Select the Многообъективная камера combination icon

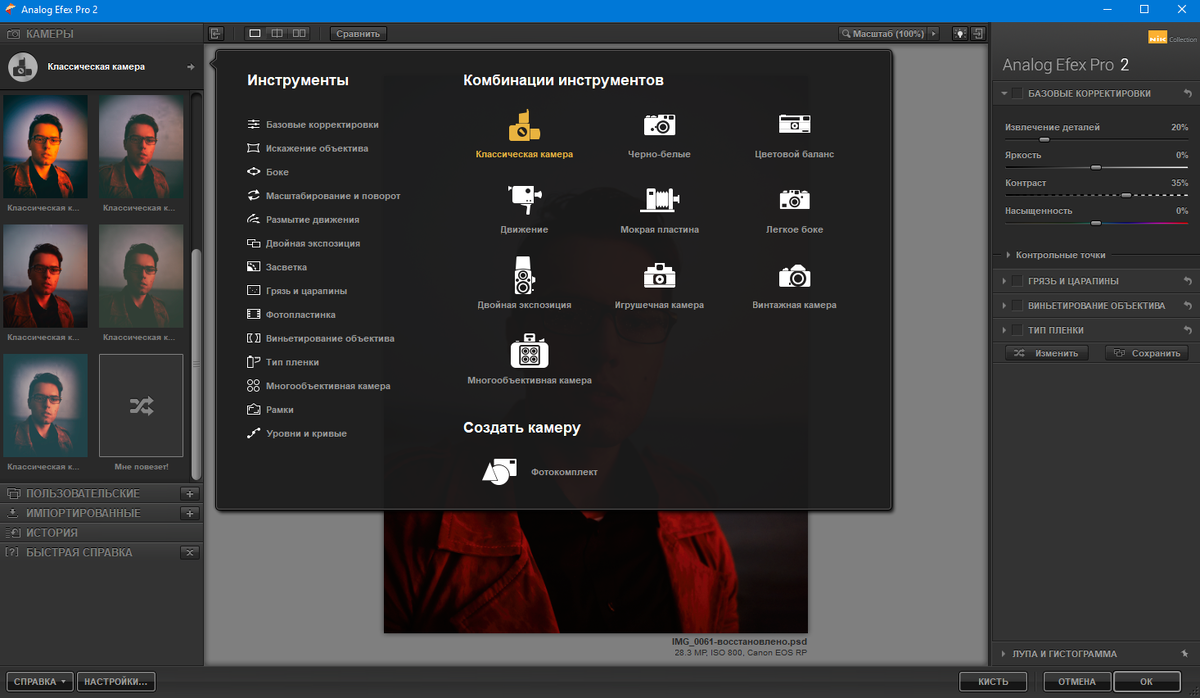pos(529,351)
